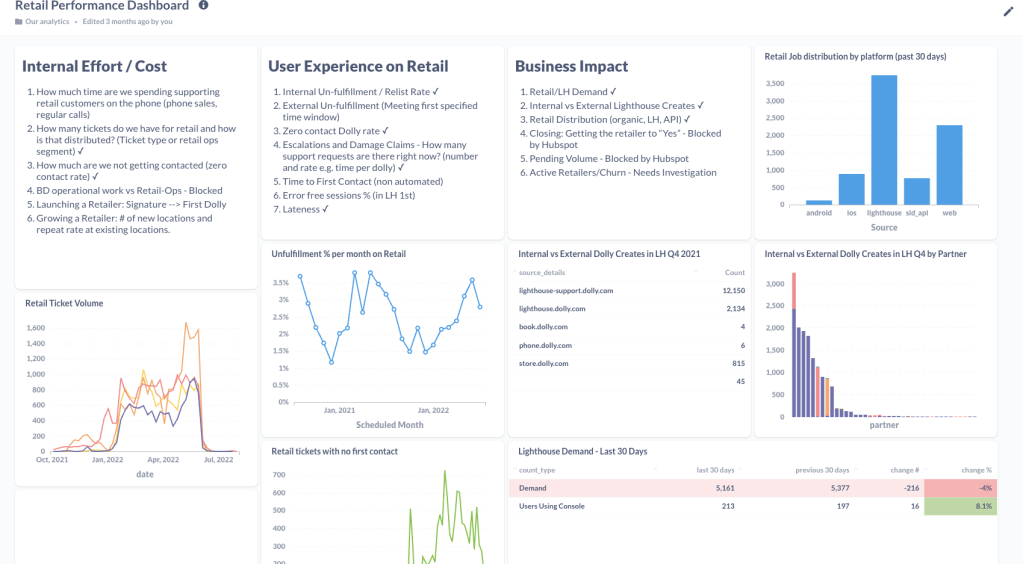Image resolution: width=1023 pixels, height=564 pixels.
Task: Open Unfulfillment % per month on Retail
Action: [x=341, y=254]
